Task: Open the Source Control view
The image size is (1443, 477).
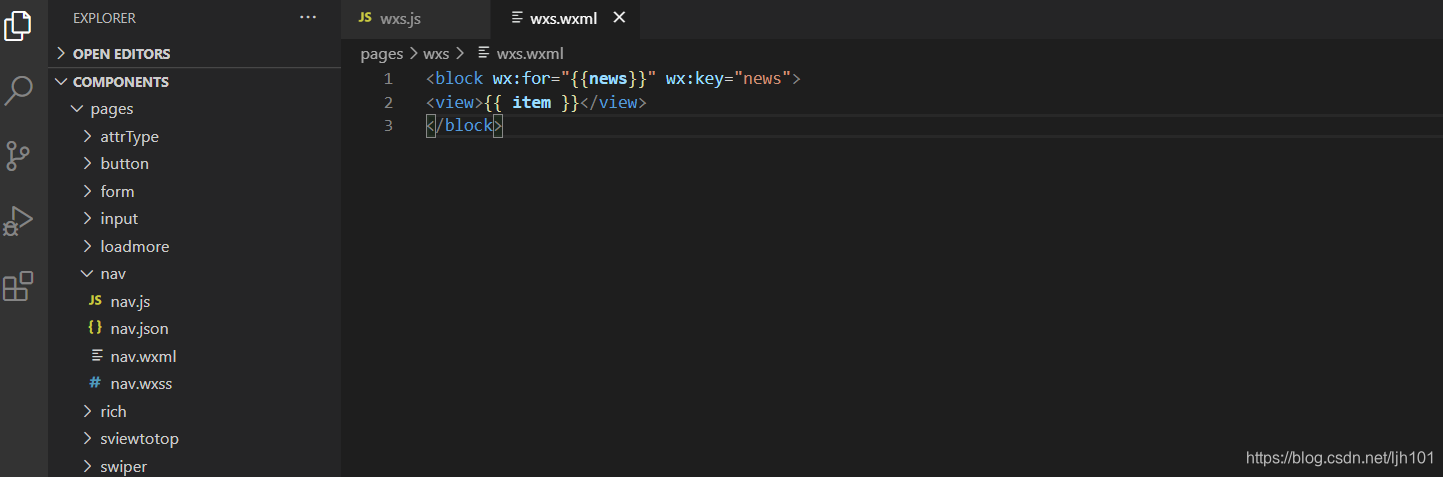Action: (19, 155)
